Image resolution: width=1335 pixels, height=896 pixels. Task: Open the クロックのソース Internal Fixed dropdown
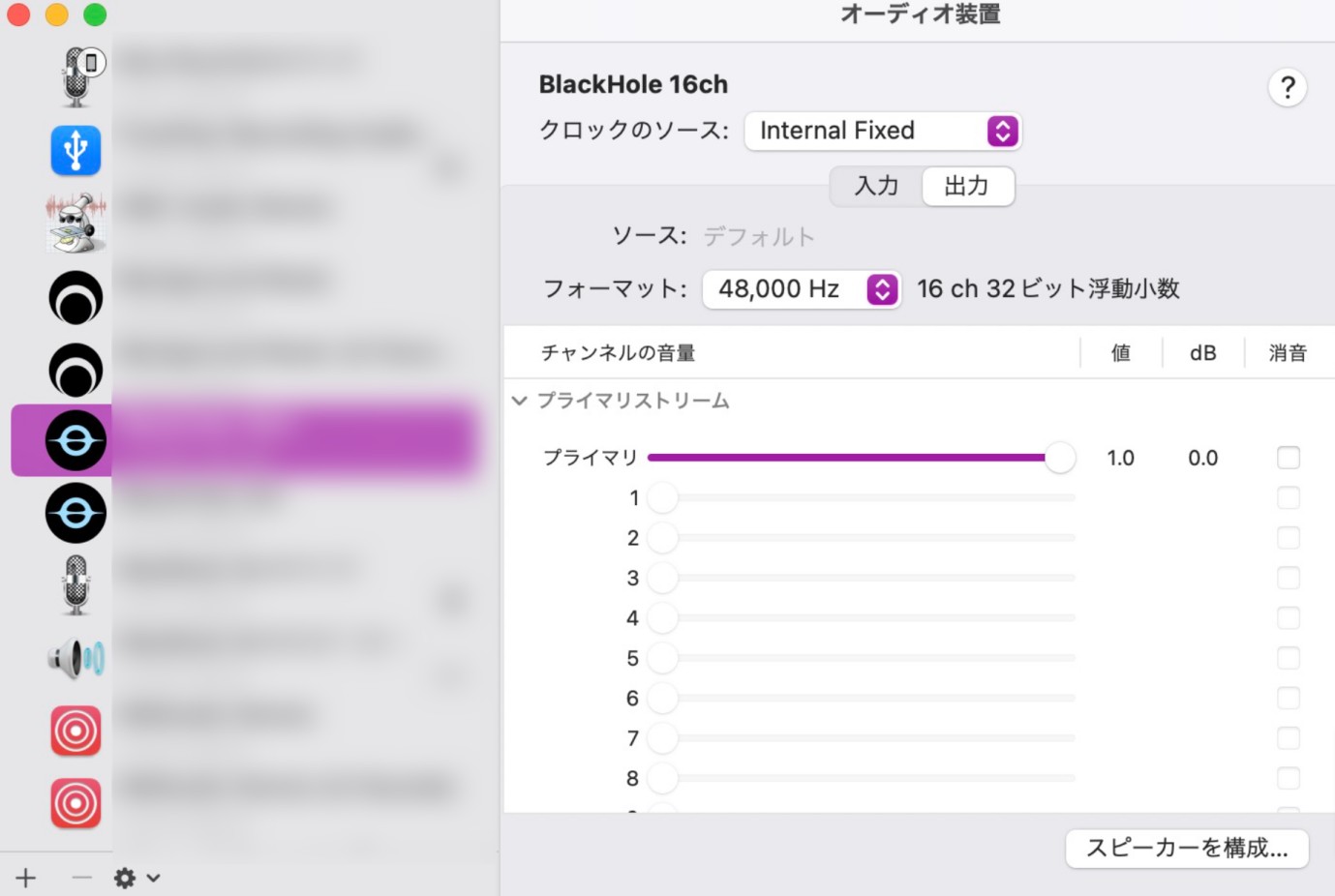click(883, 131)
